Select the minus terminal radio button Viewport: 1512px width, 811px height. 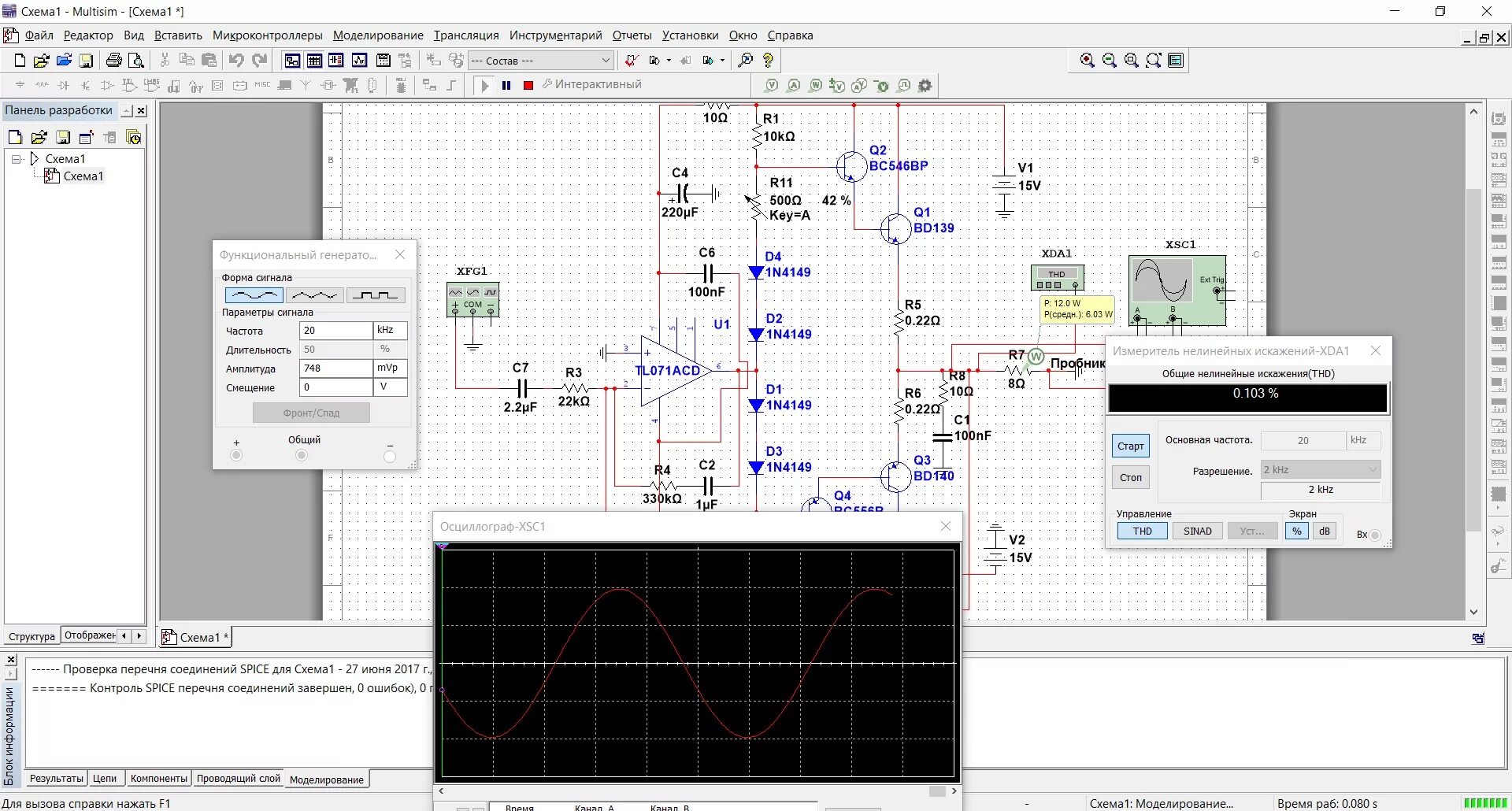click(x=390, y=456)
